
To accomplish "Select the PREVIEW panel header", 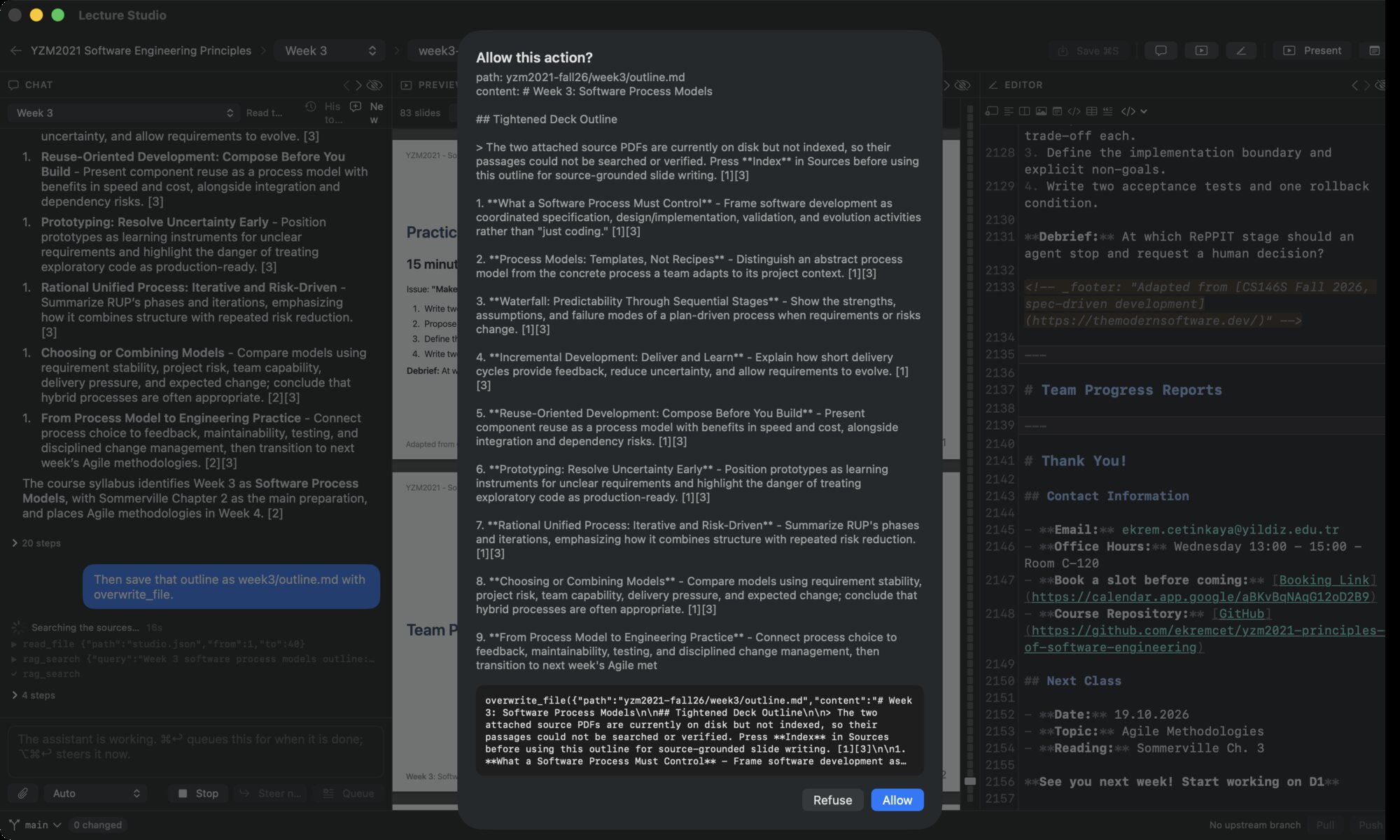I will (429, 85).
